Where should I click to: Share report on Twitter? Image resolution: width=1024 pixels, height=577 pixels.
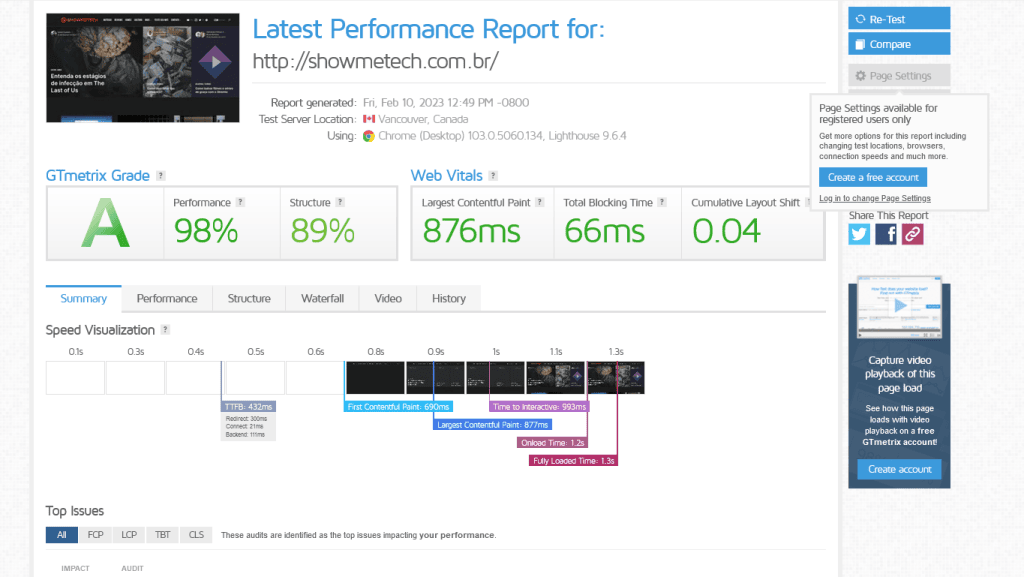859,234
